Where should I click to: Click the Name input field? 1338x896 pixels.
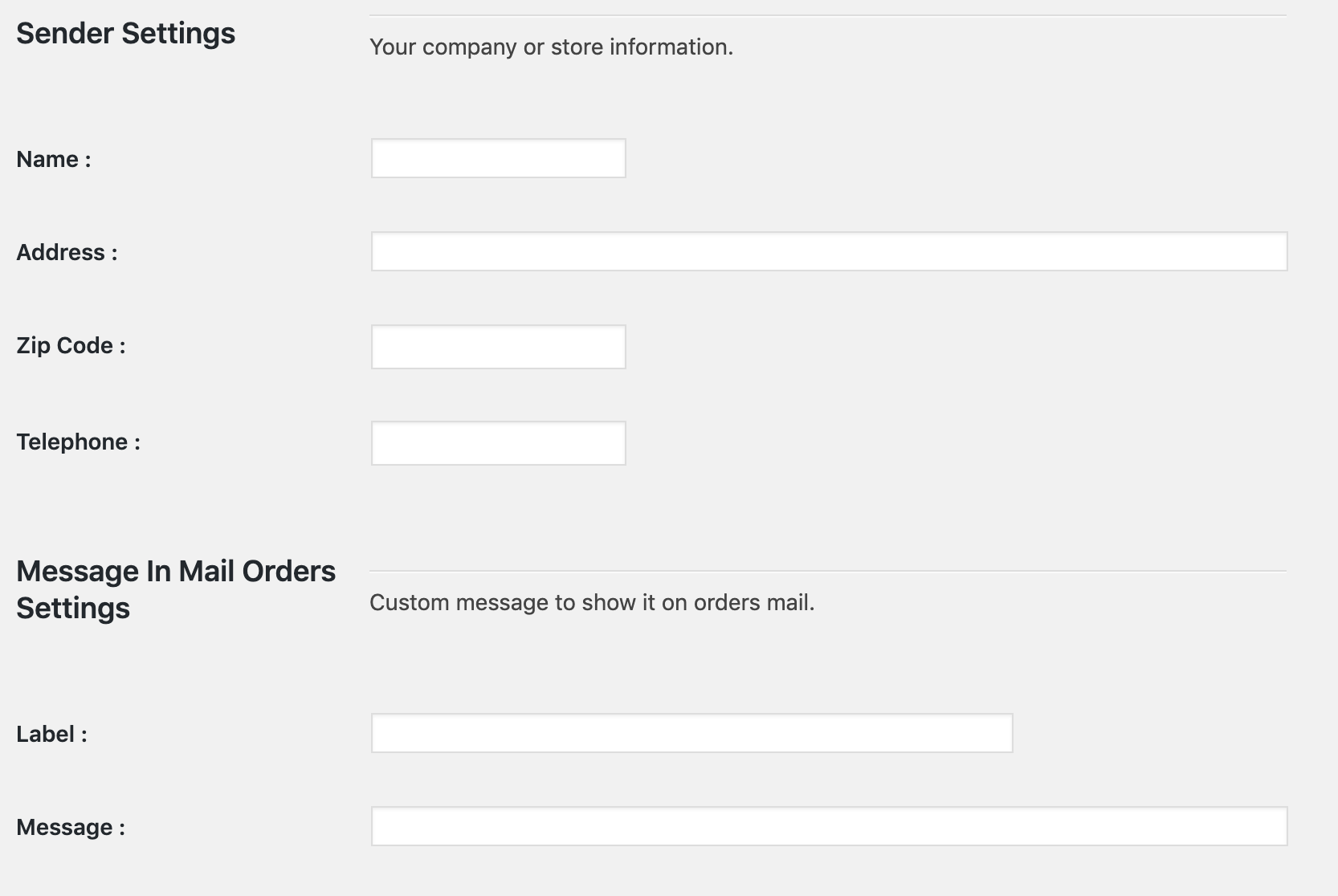pyautogui.click(x=498, y=158)
